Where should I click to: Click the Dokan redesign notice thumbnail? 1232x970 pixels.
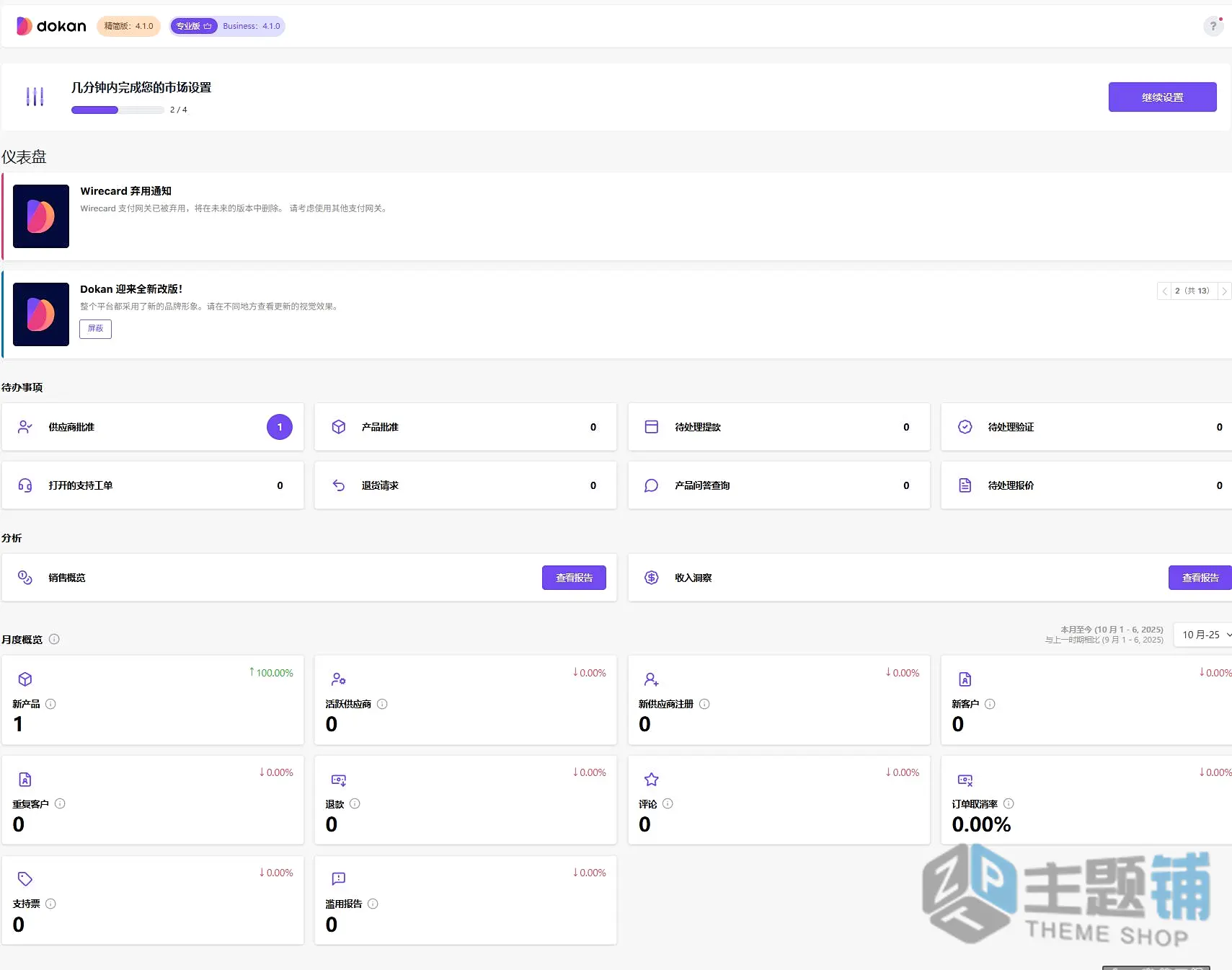(41, 314)
